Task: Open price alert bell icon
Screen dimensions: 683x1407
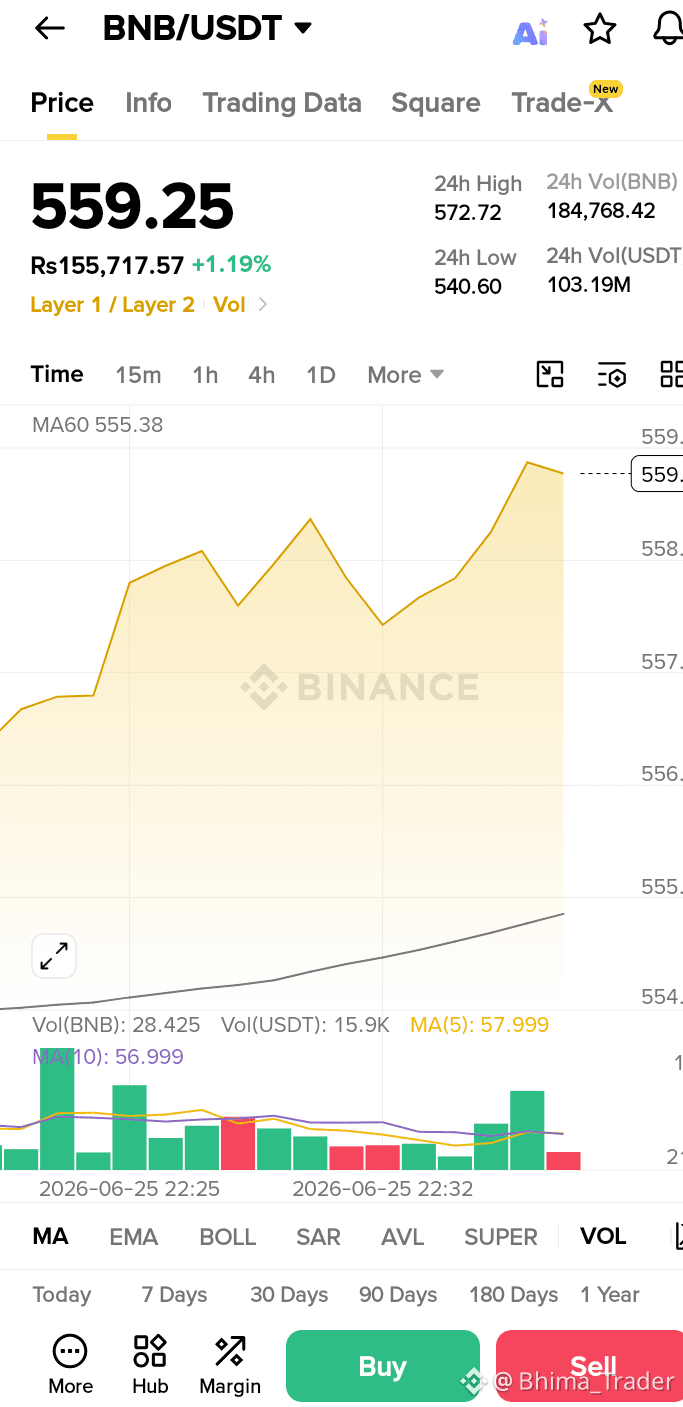Action: [668, 29]
